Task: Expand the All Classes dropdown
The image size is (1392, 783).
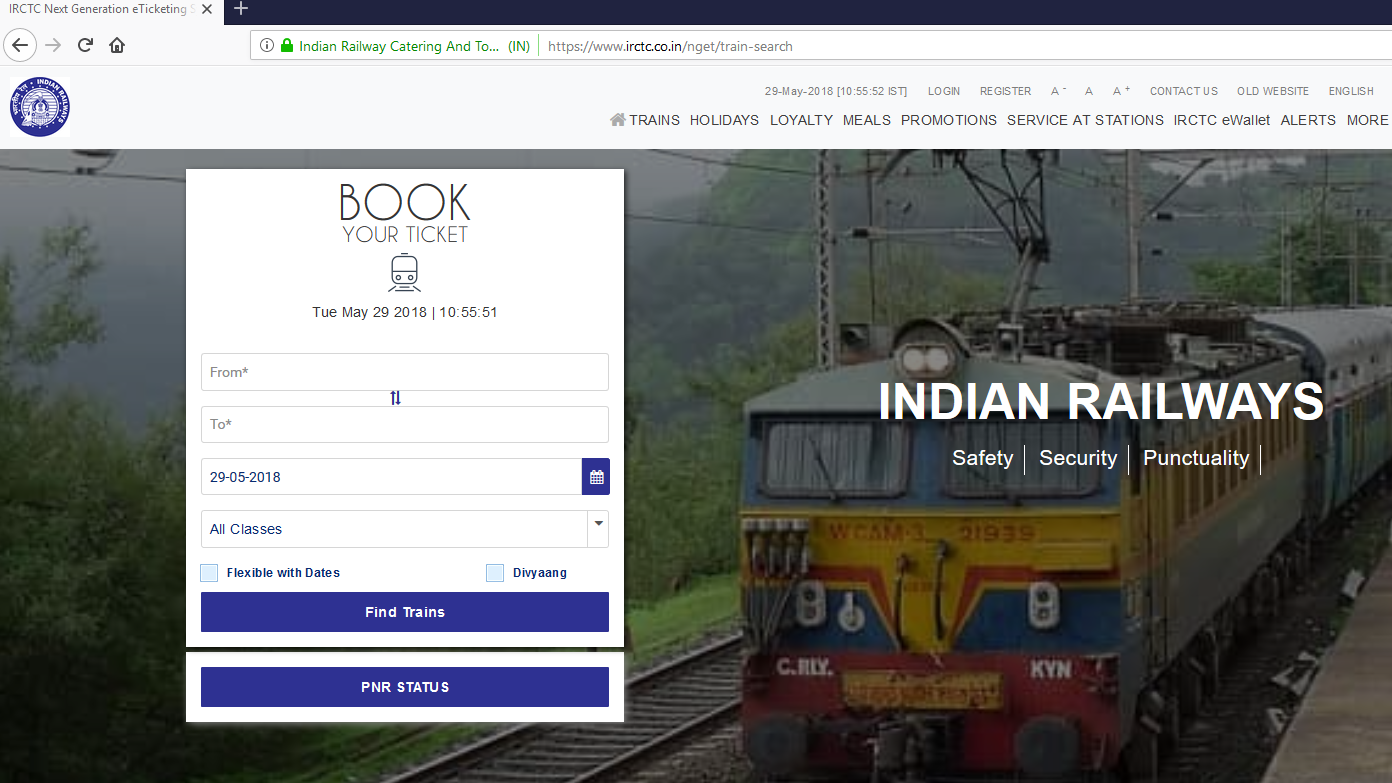Action: (405, 529)
